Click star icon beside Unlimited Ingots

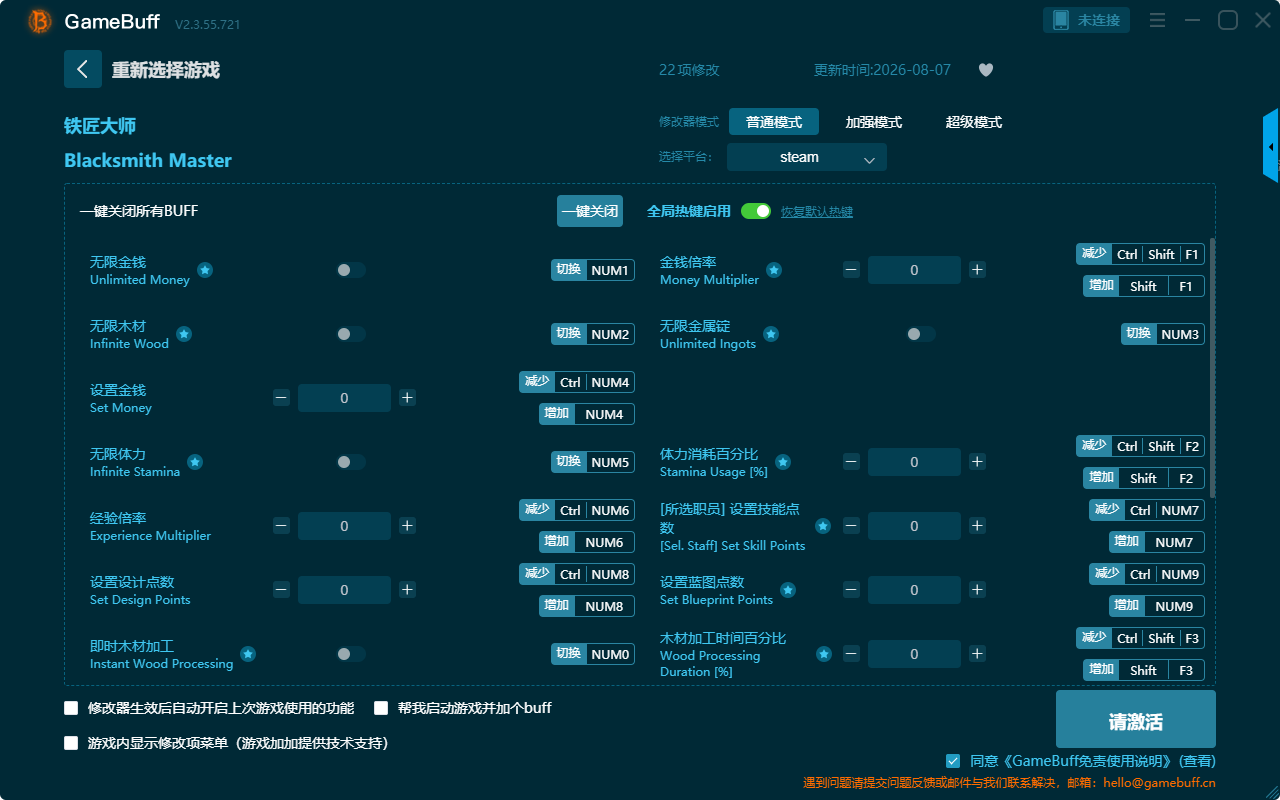[x=771, y=334]
